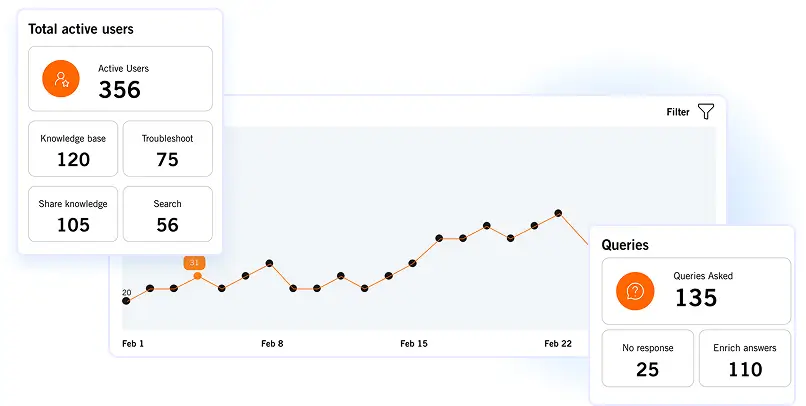
Task: Select the Search 56 card
Action: [x=168, y=214]
